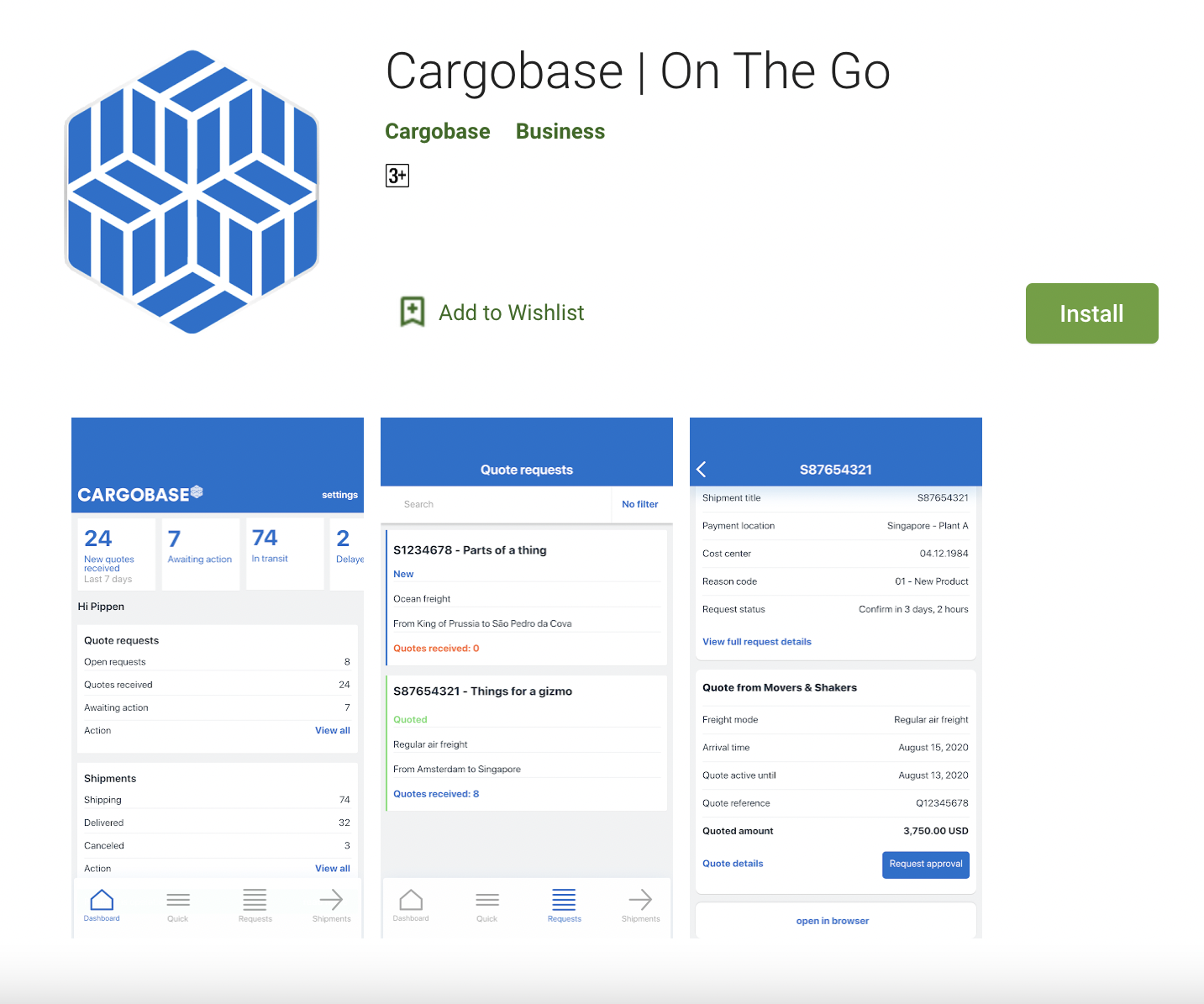
Task: Open the settings link on the dashboard
Action: click(339, 495)
